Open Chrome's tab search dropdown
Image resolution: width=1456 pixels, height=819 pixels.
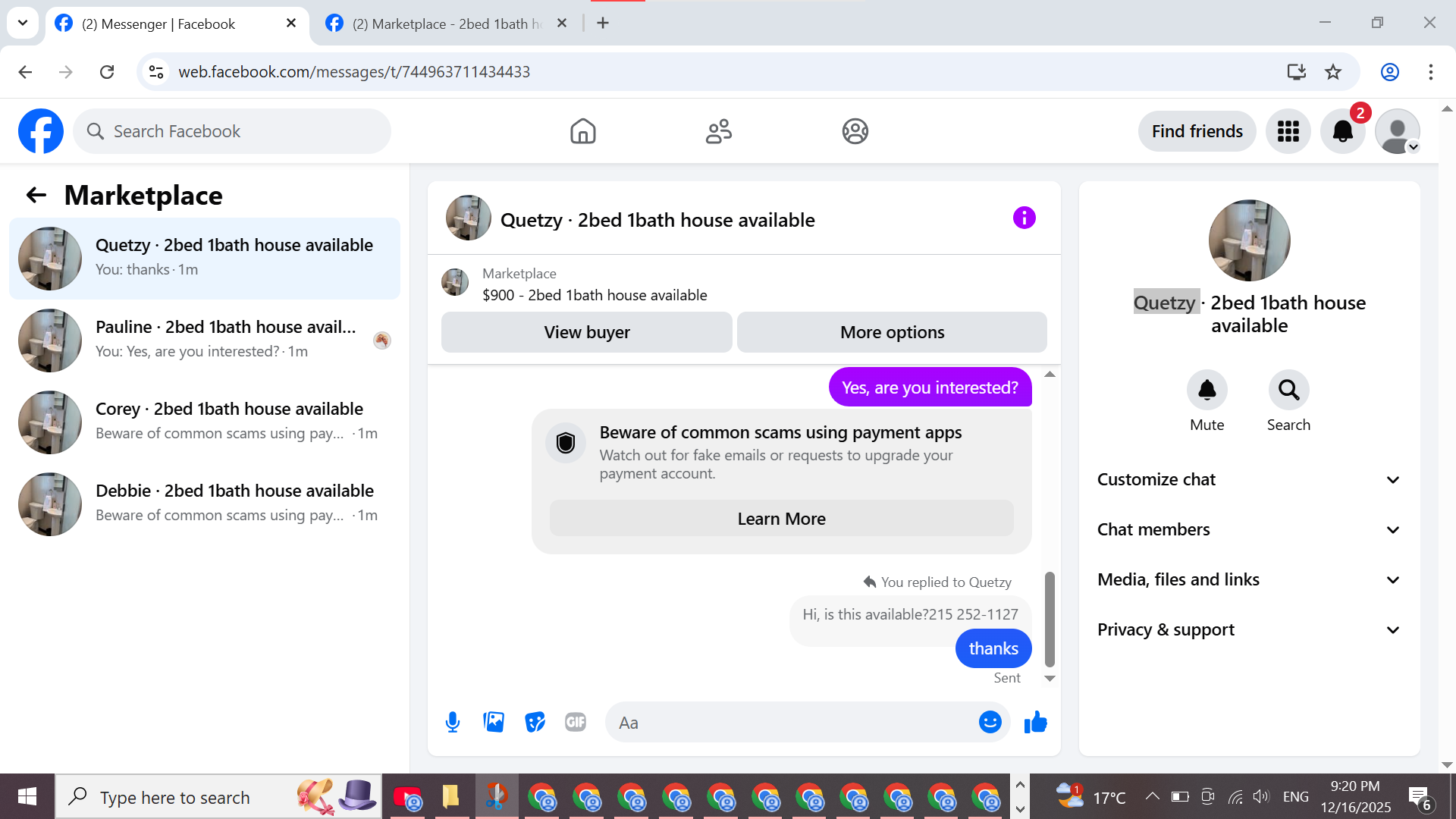23,23
